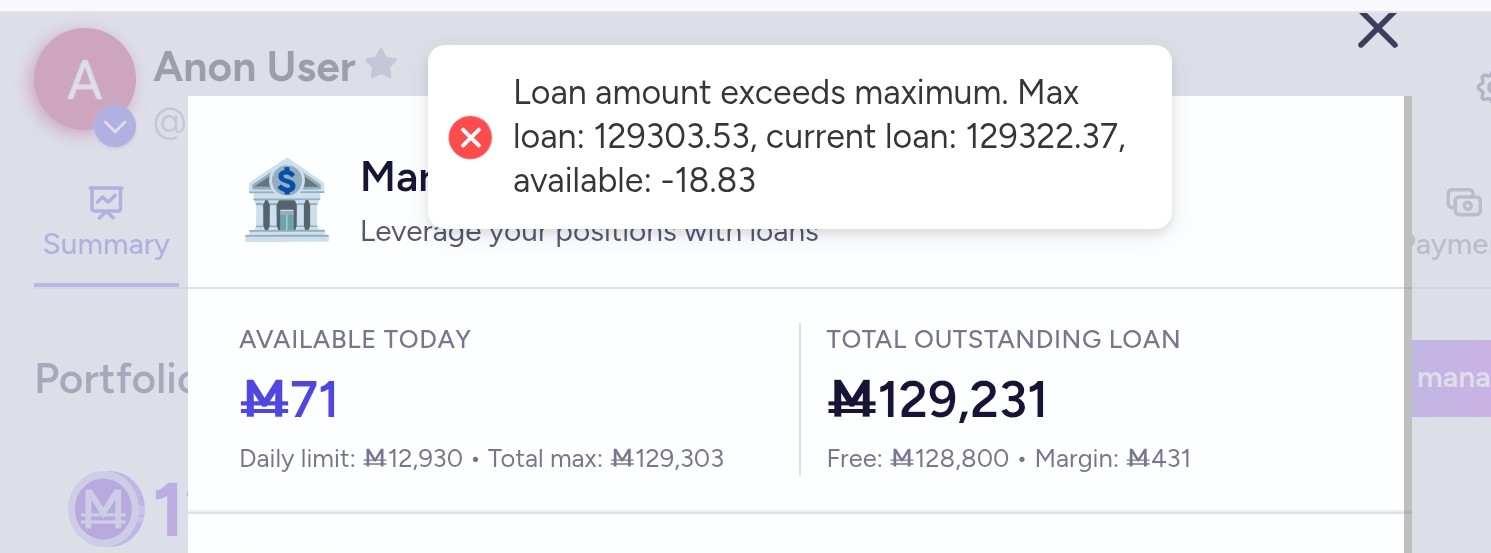
Task: Expand the chevron dropdown on the avatar
Action: [115, 127]
